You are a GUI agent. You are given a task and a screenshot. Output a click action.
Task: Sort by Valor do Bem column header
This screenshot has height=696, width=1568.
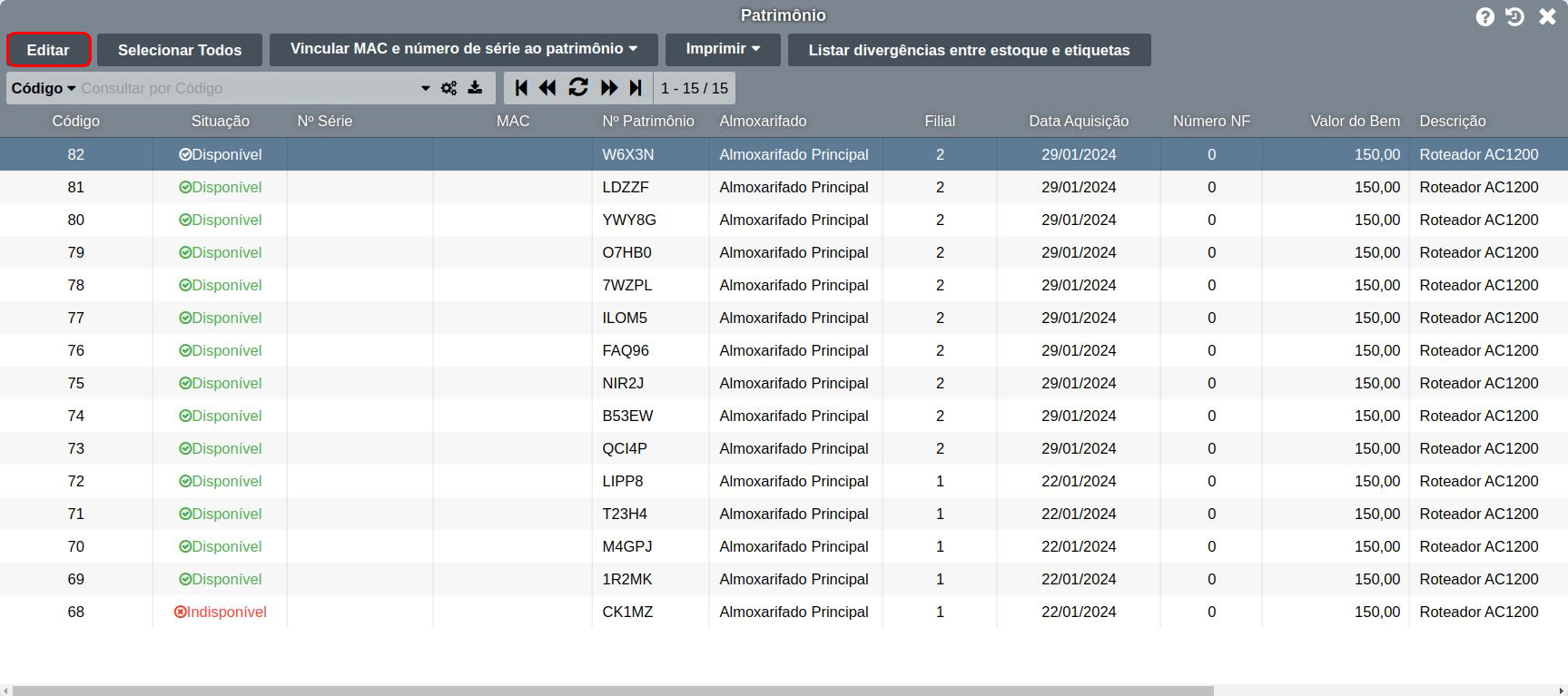coord(1355,121)
